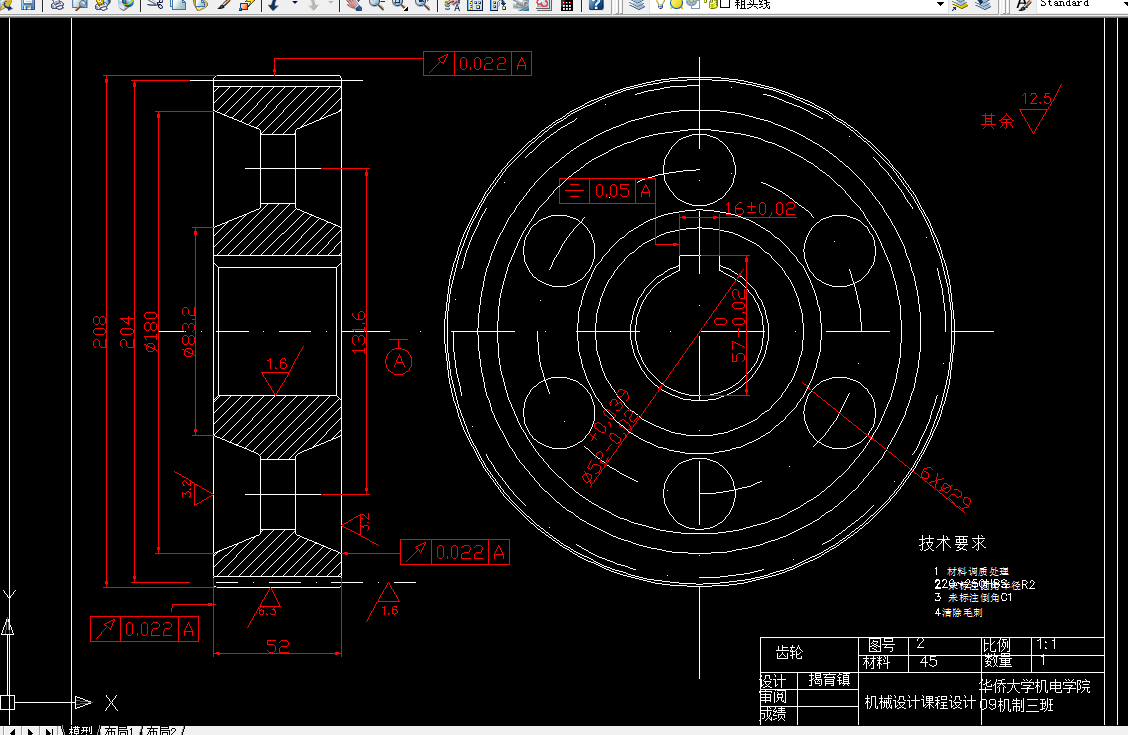Click the 3D DWF export icon
1128x735 pixels.
[126, 4]
